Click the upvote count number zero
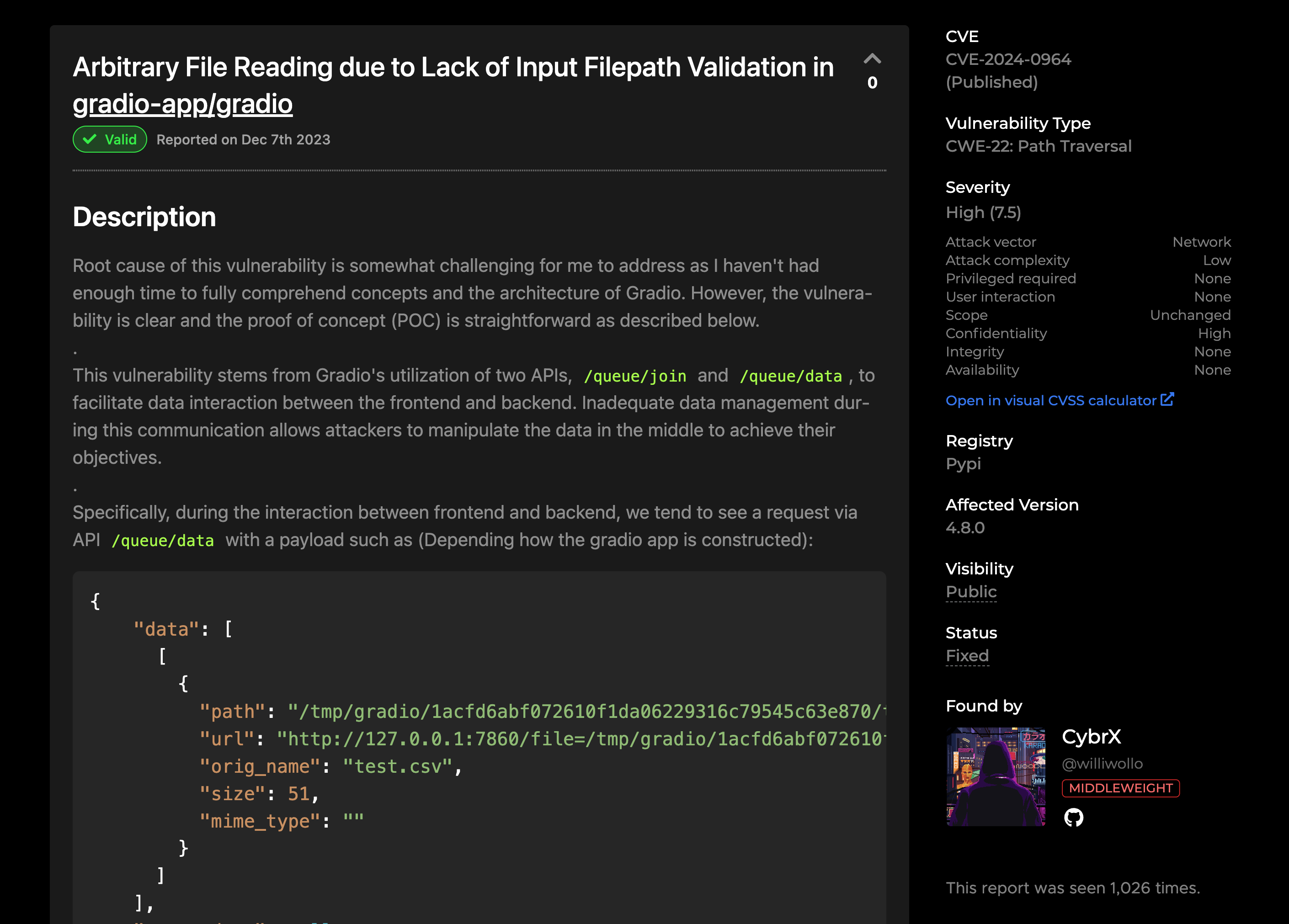The image size is (1289, 924). coord(872,83)
